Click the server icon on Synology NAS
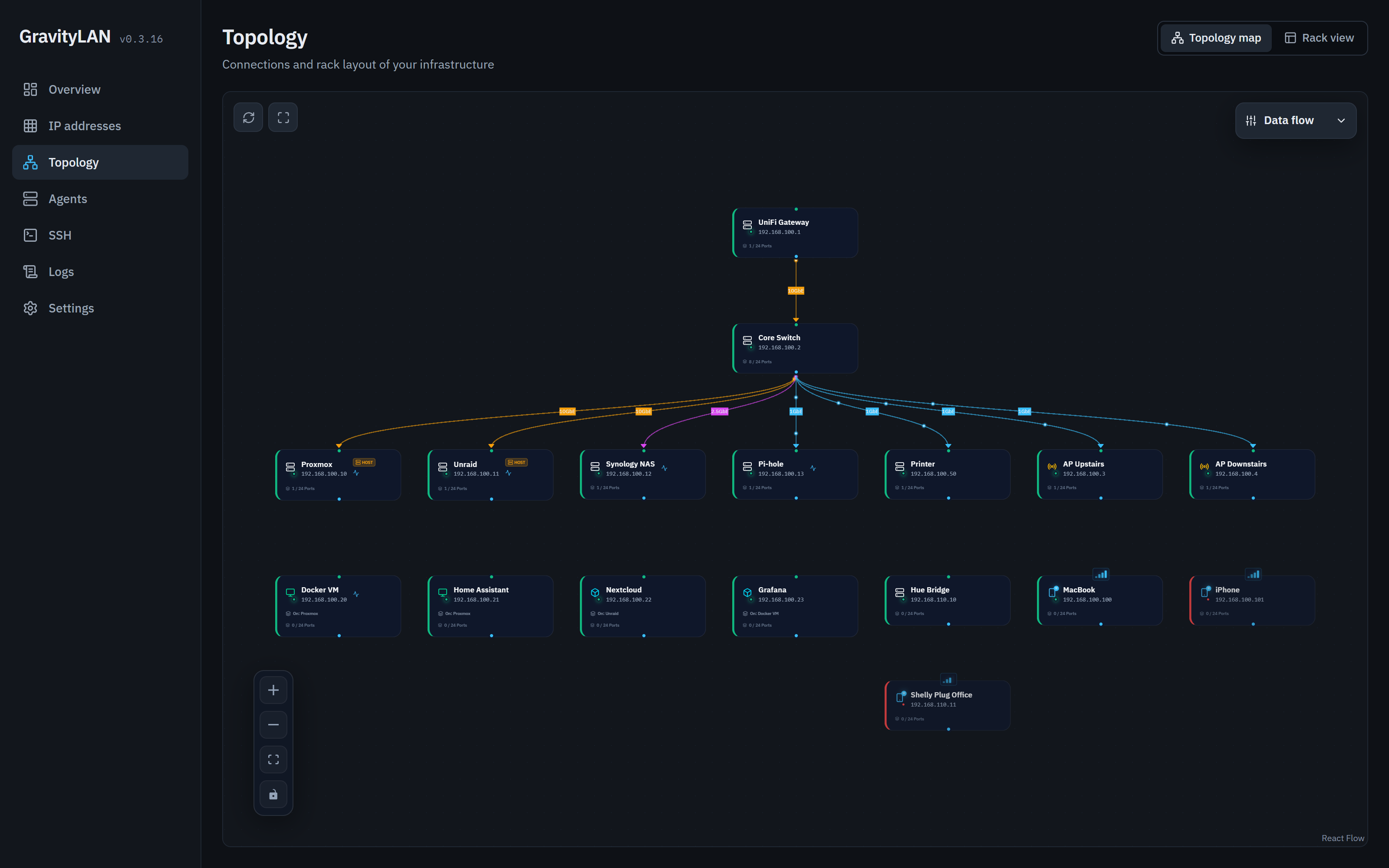1389x868 pixels. click(x=595, y=467)
